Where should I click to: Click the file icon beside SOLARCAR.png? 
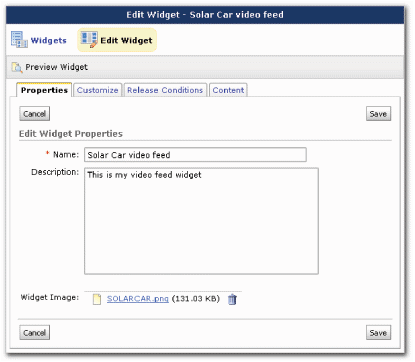coord(97,299)
